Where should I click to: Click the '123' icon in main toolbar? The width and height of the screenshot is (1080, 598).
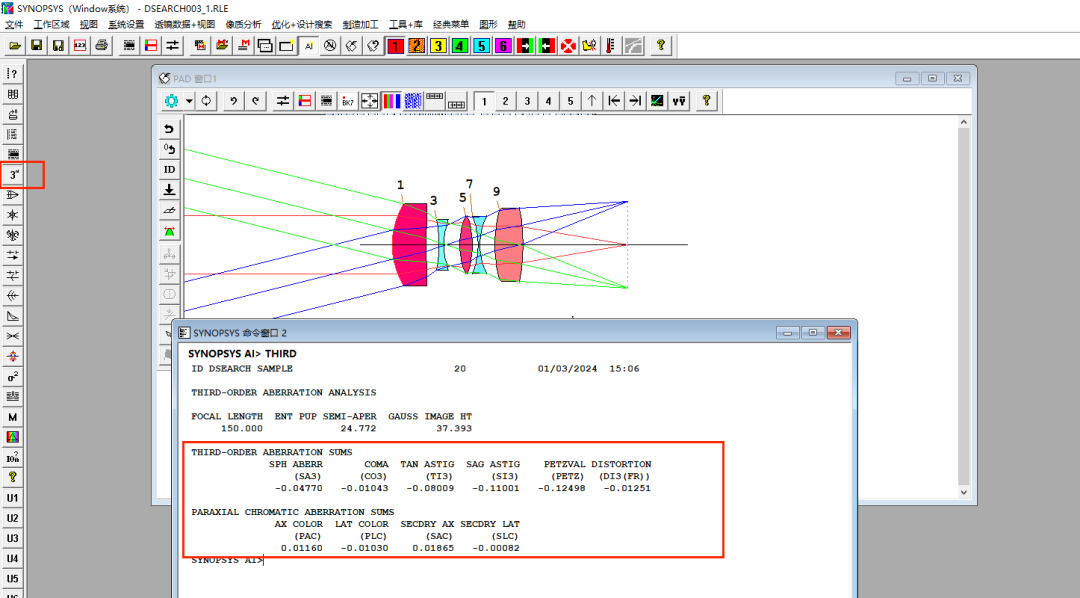pyautogui.click(x=80, y=45)
